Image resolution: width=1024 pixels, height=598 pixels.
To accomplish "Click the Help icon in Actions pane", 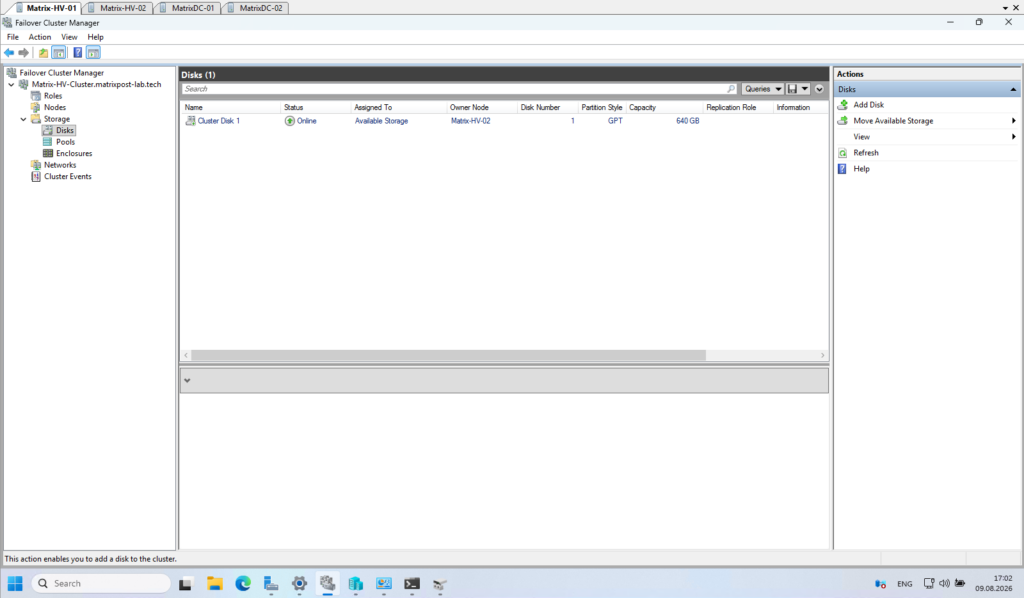I will click(x=842, y=169).
